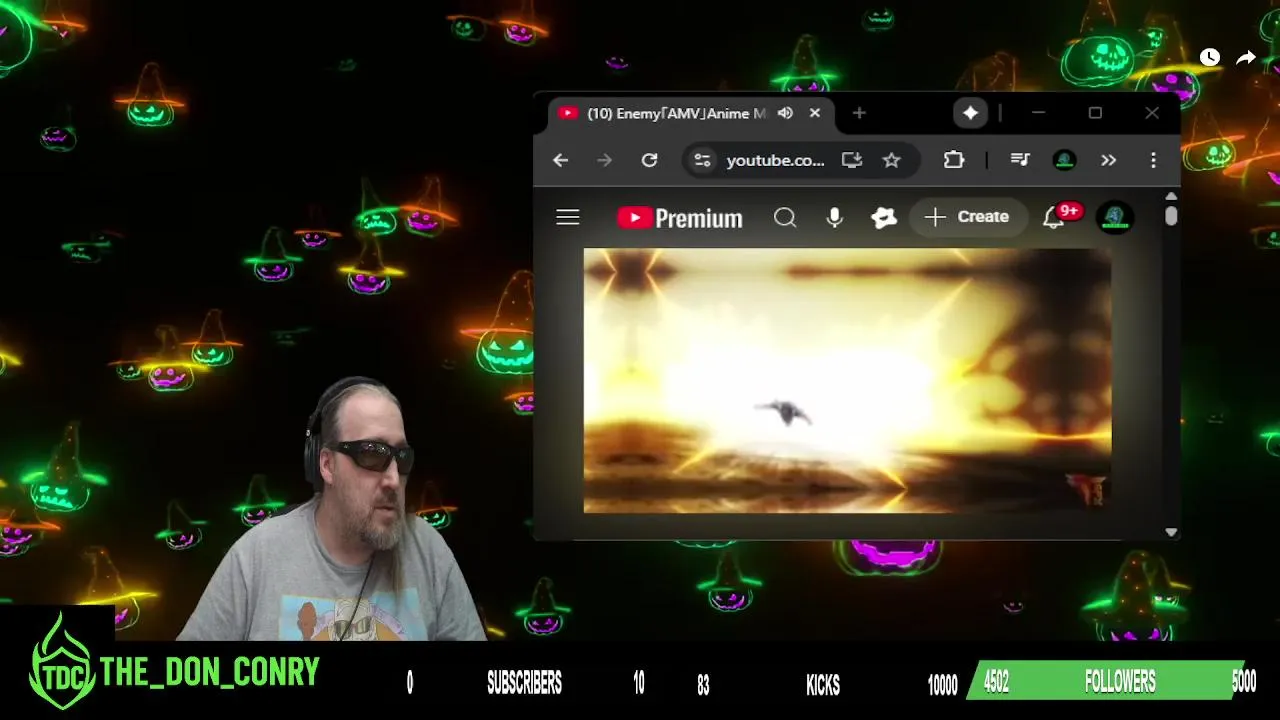Open a new browser tab

[x=859, y=113]
